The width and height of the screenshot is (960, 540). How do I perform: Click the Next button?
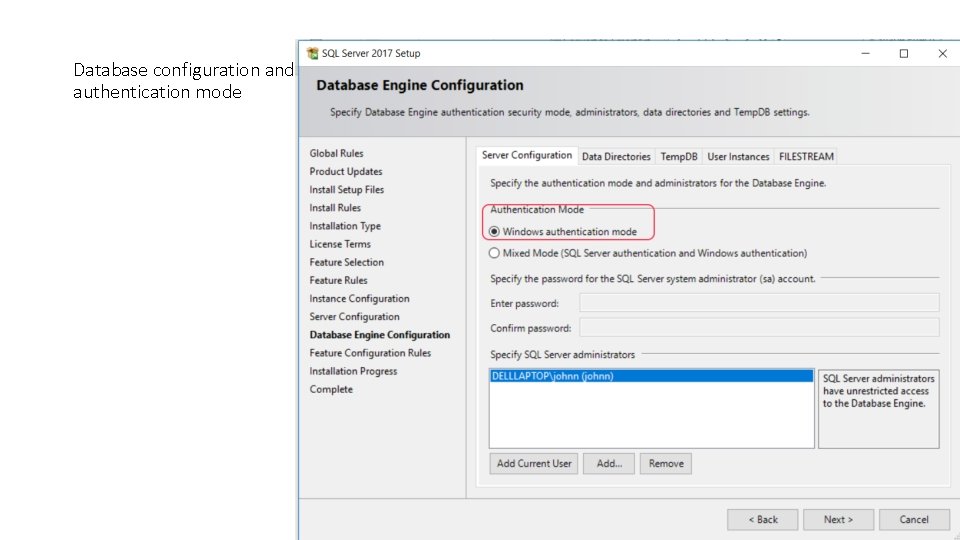[x=838, y=519]
